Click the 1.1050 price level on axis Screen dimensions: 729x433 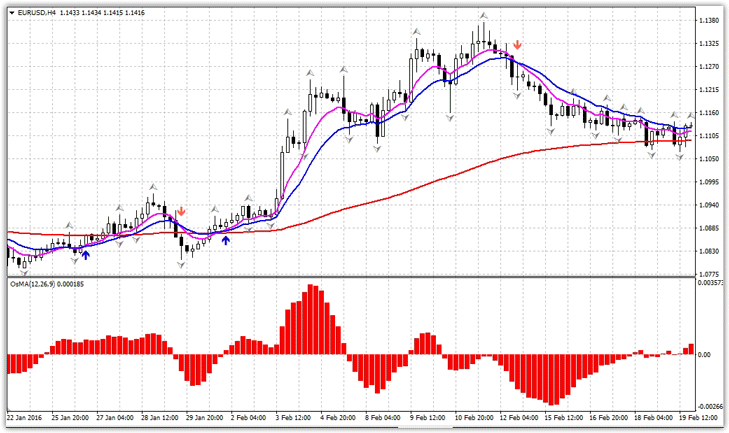[x=710, y=159]
